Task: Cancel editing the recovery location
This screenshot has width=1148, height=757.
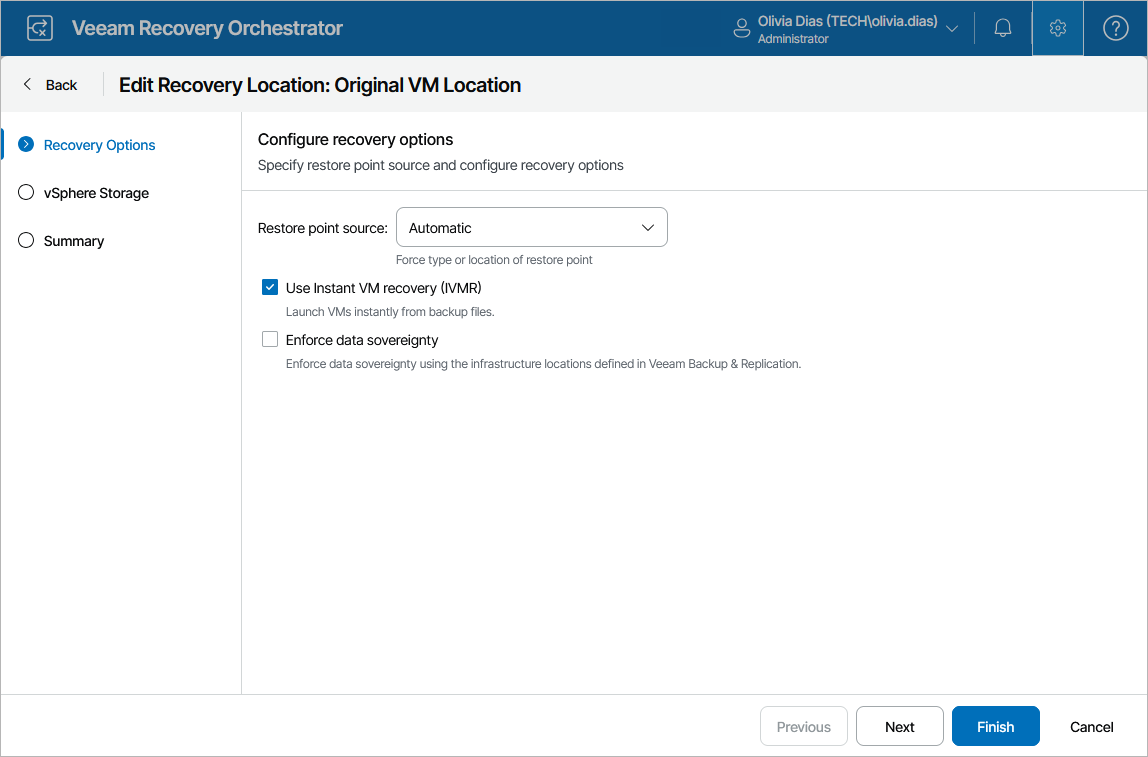Action: [1091, 727]
